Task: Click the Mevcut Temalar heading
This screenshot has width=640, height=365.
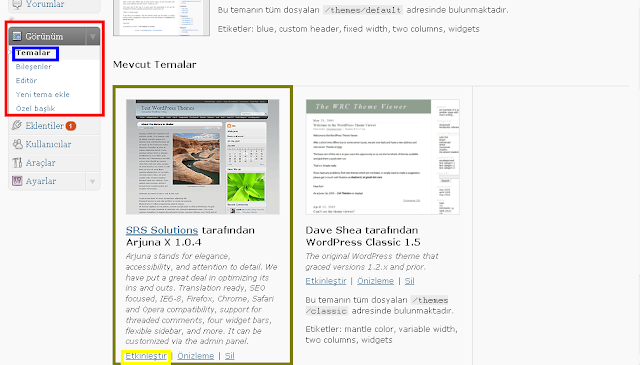Action: click(x=155, y=65)
